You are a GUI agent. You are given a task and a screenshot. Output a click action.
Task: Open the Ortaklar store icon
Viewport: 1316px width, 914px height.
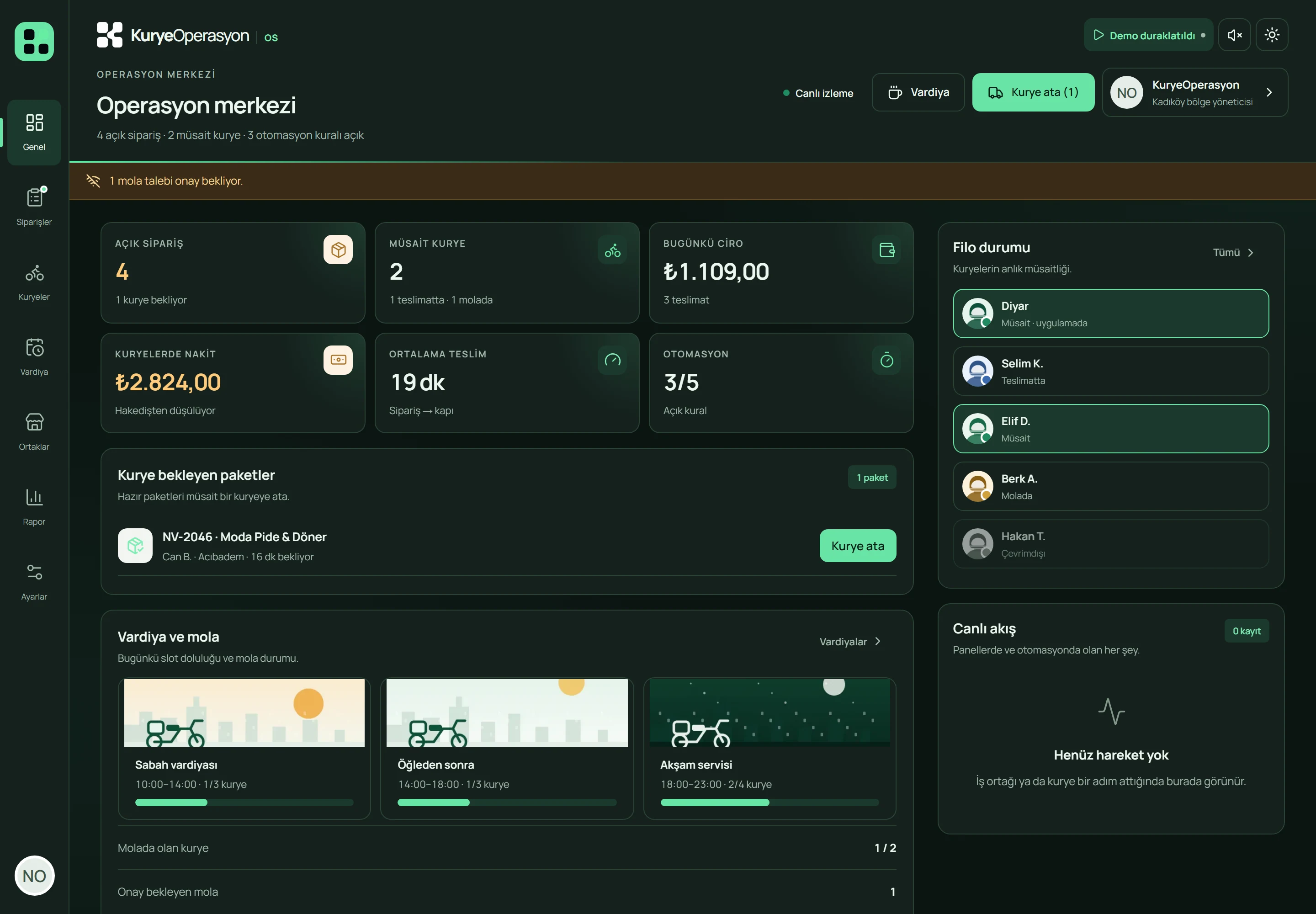pos(34,422)
